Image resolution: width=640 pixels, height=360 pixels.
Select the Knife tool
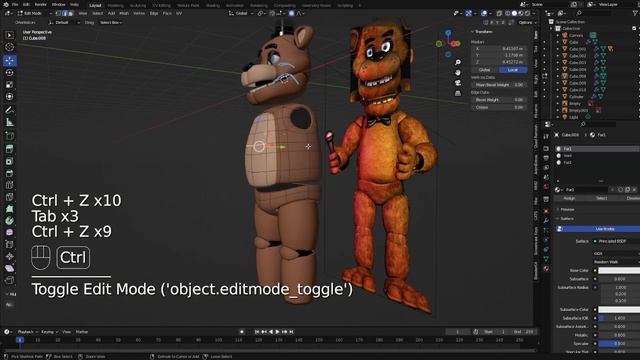pos(9,197)
